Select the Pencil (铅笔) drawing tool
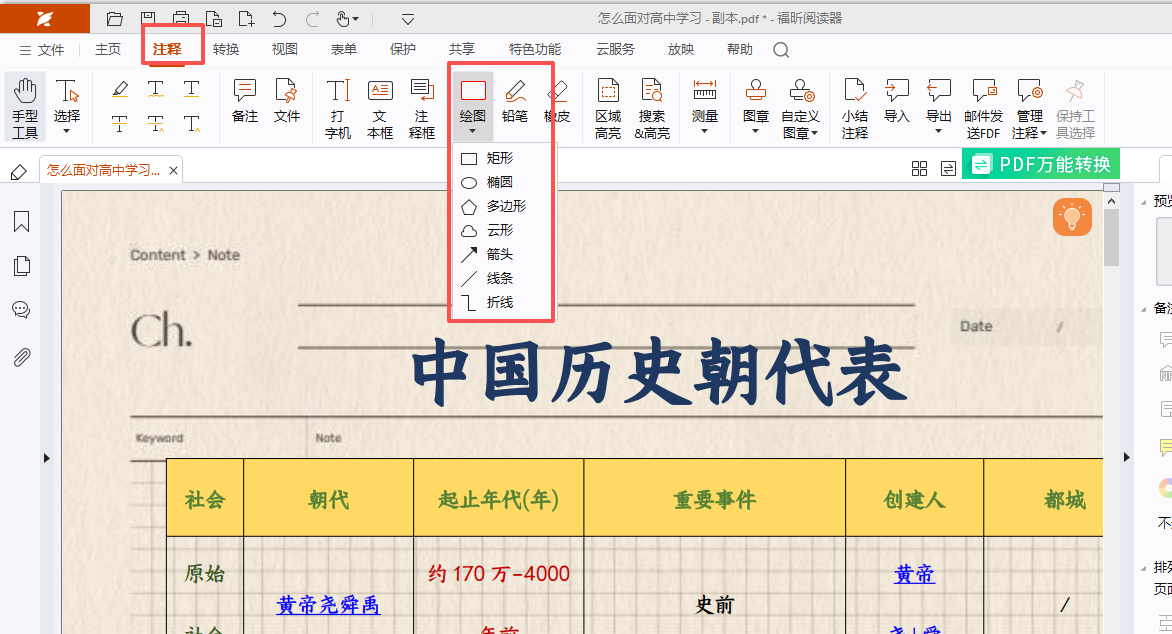 coord(515,104)
